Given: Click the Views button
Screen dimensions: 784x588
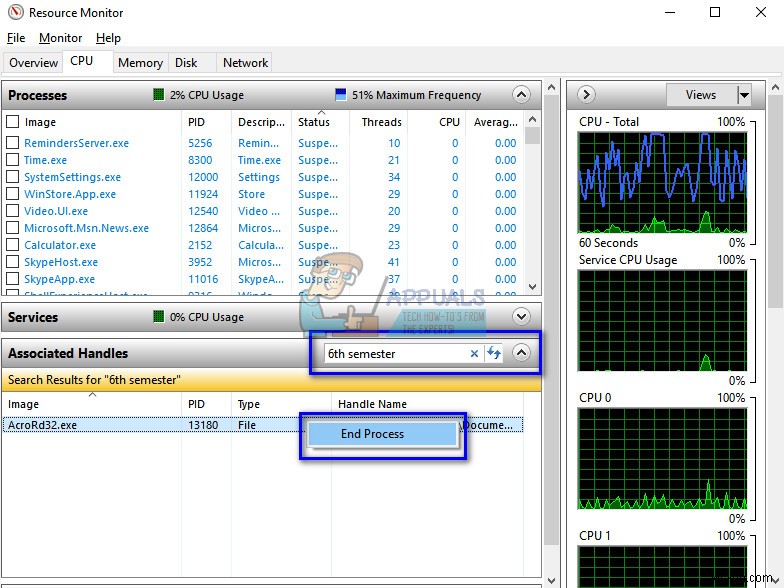Looking at the screenshot, I should tap(700, 95).
